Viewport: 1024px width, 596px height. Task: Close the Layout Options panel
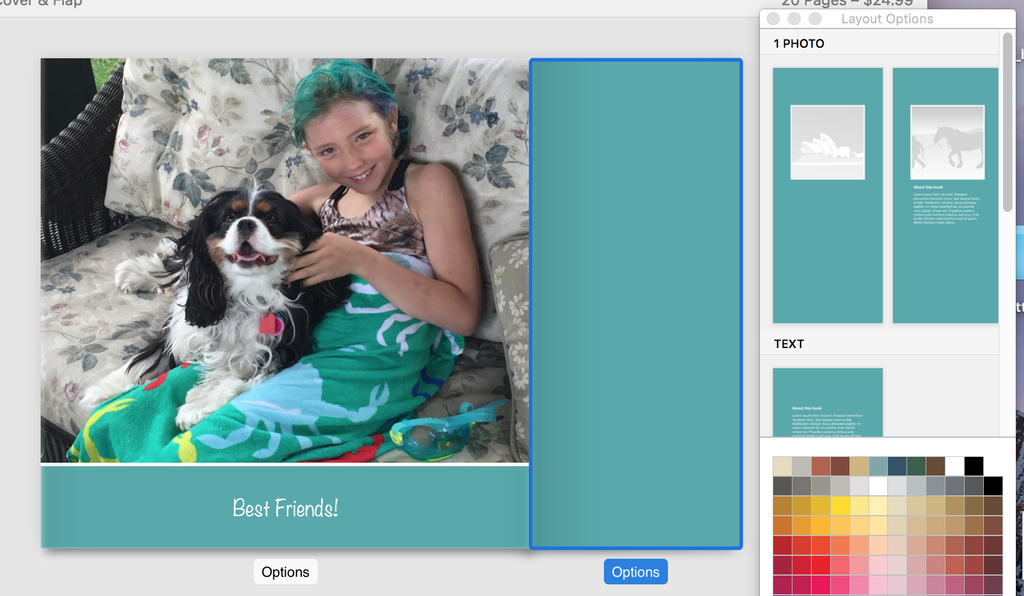(773, 18)
